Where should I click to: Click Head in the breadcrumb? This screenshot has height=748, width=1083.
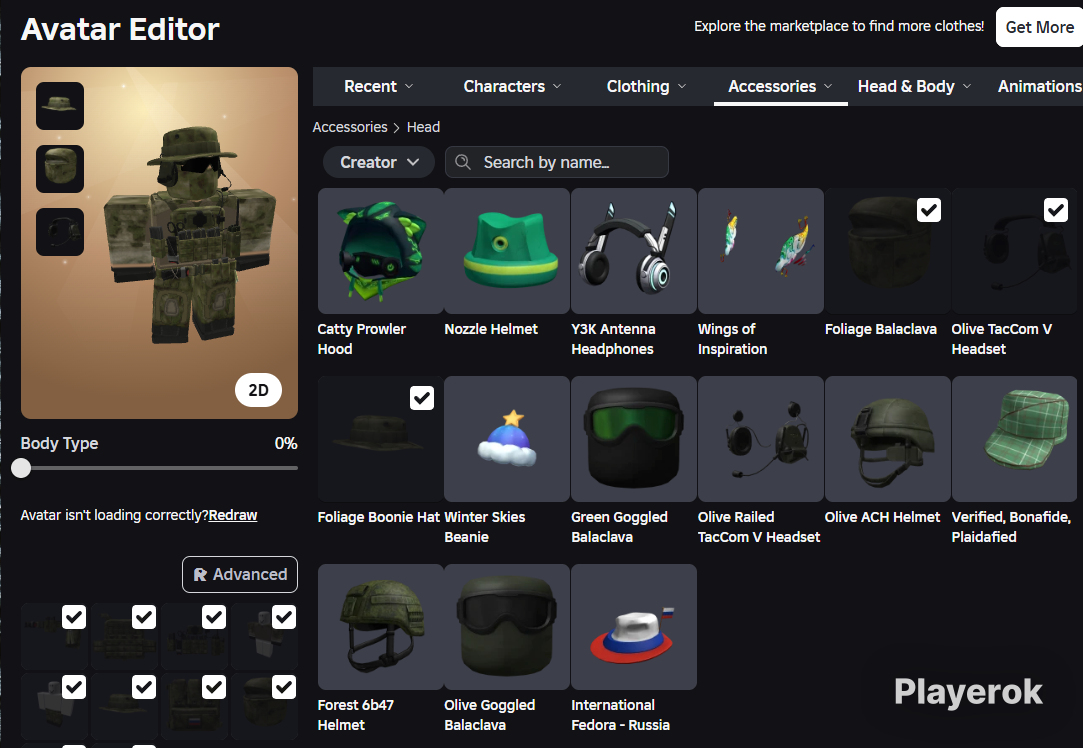tap(423, 127)
